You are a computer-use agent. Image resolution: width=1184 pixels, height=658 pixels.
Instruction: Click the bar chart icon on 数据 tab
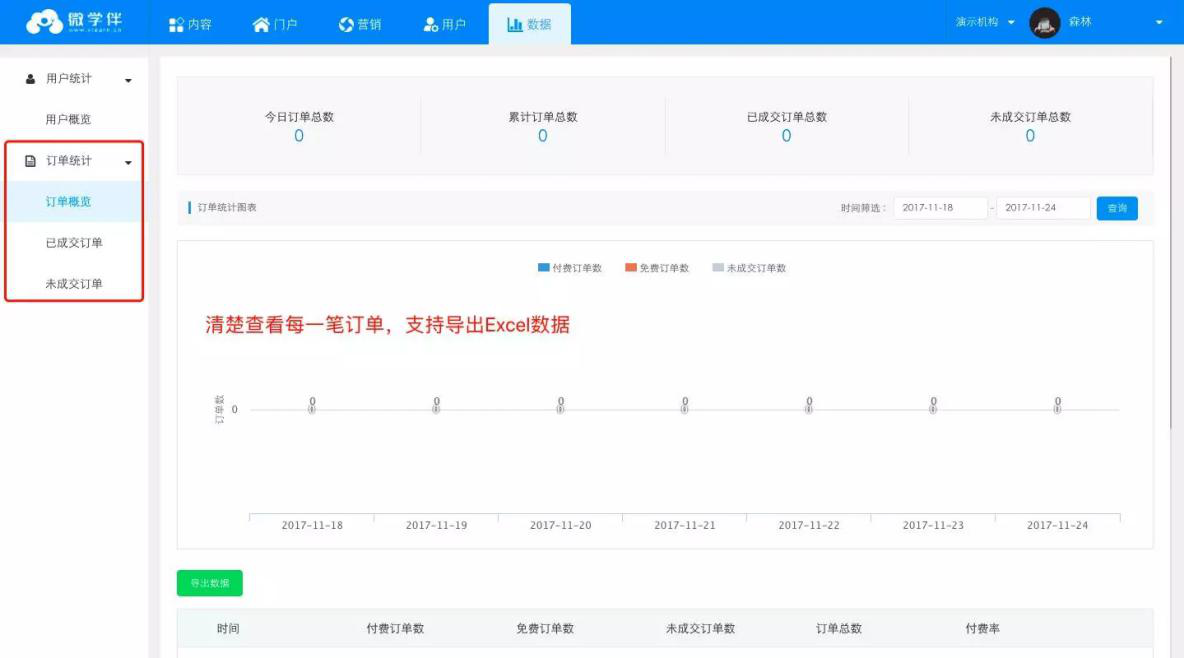(515, 25)
